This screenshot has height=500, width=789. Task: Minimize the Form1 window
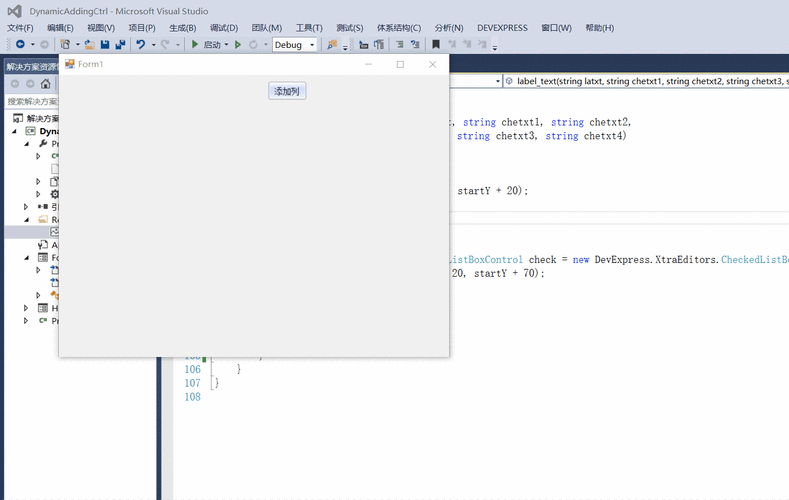pos(368,64)
